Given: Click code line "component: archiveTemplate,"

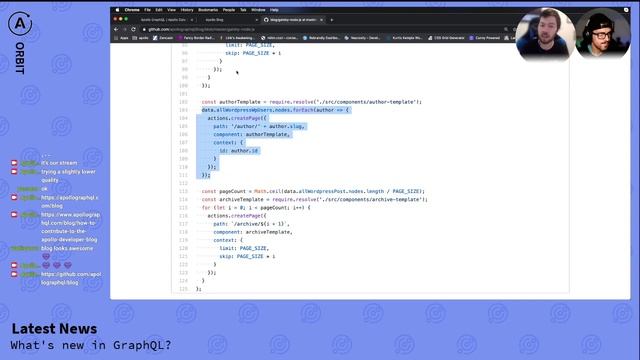Looking at the screenshot, I should [x=253, y=232].
